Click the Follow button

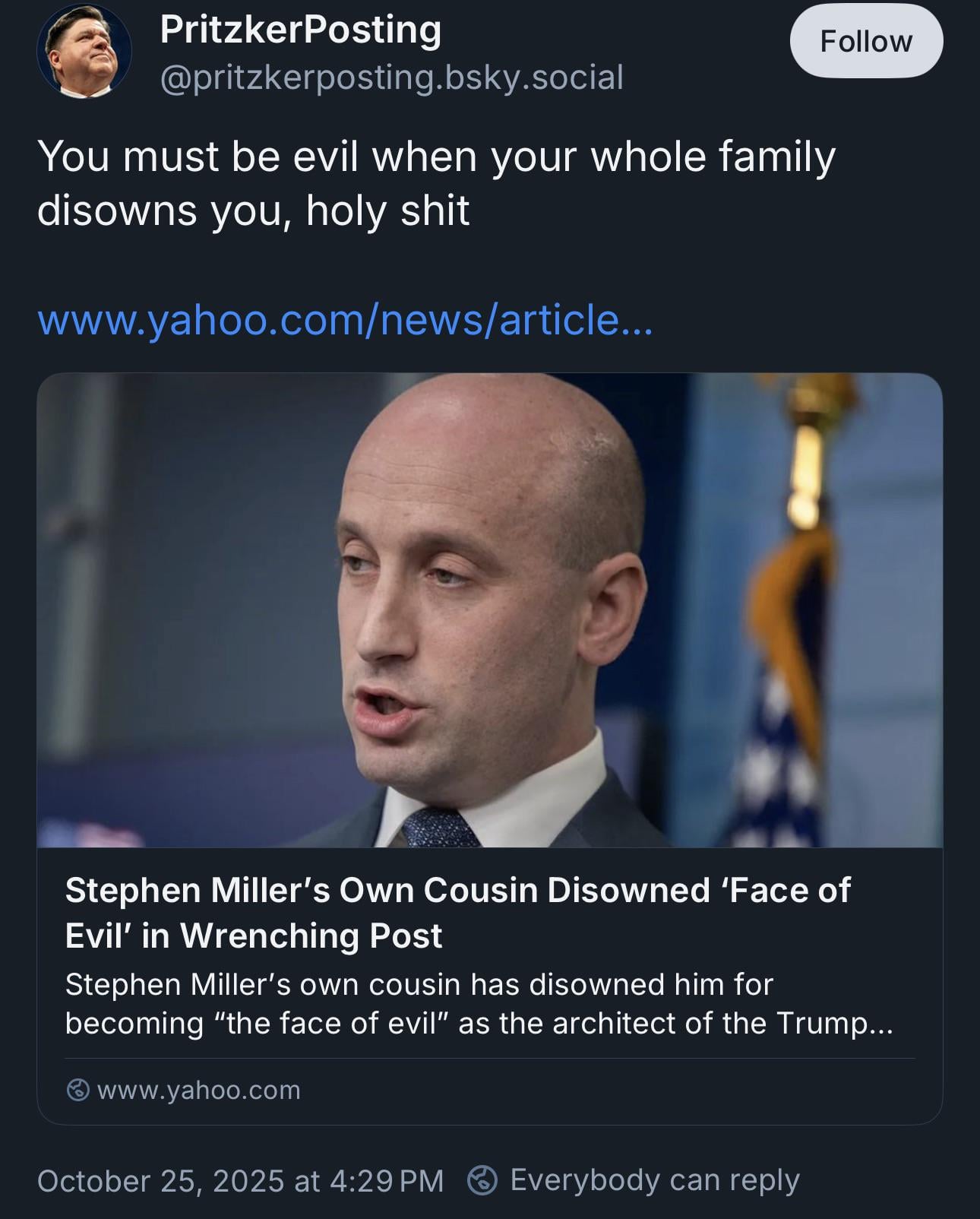(866, 41)
